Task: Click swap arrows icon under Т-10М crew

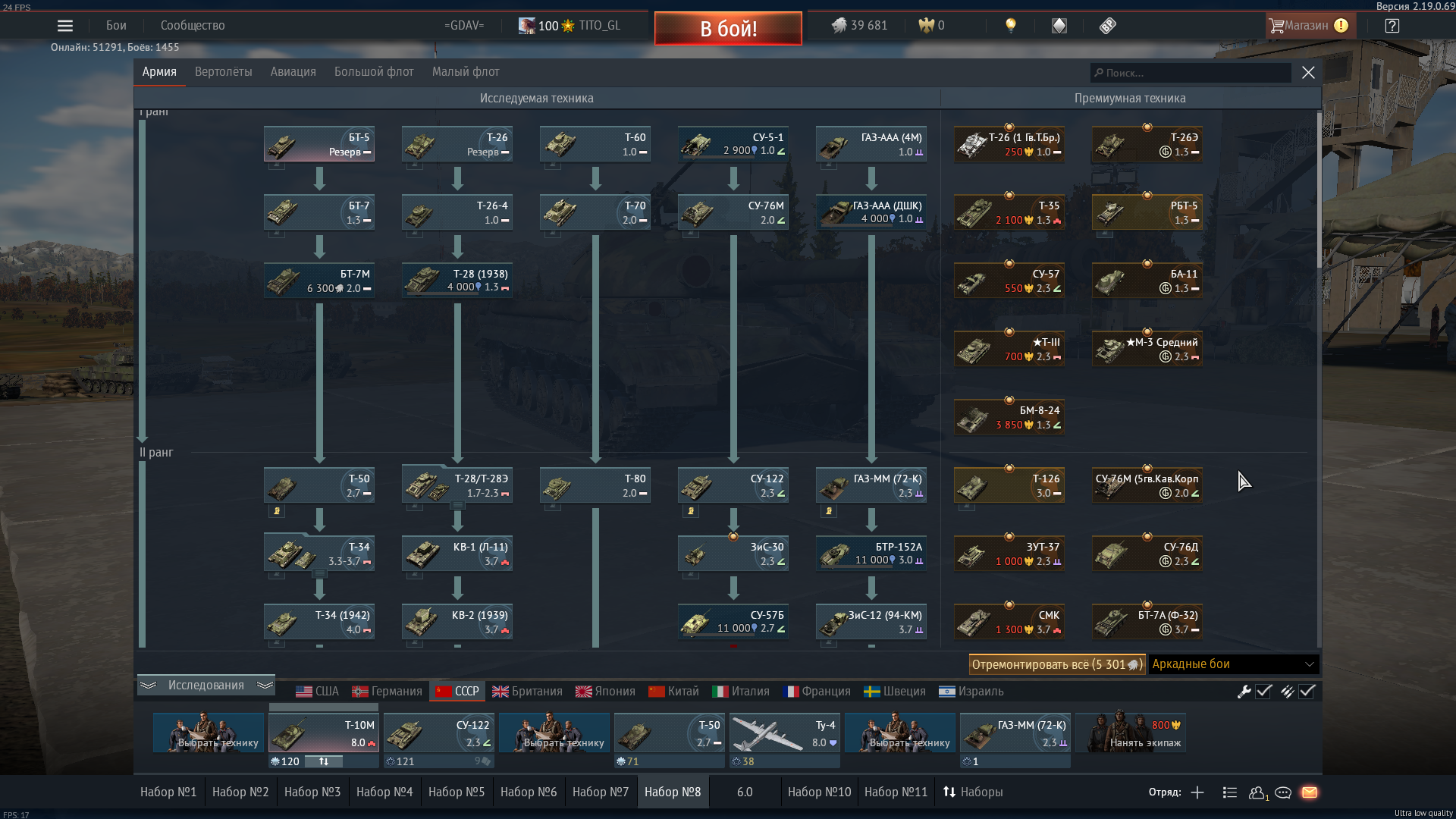Action: coord(324,761)
